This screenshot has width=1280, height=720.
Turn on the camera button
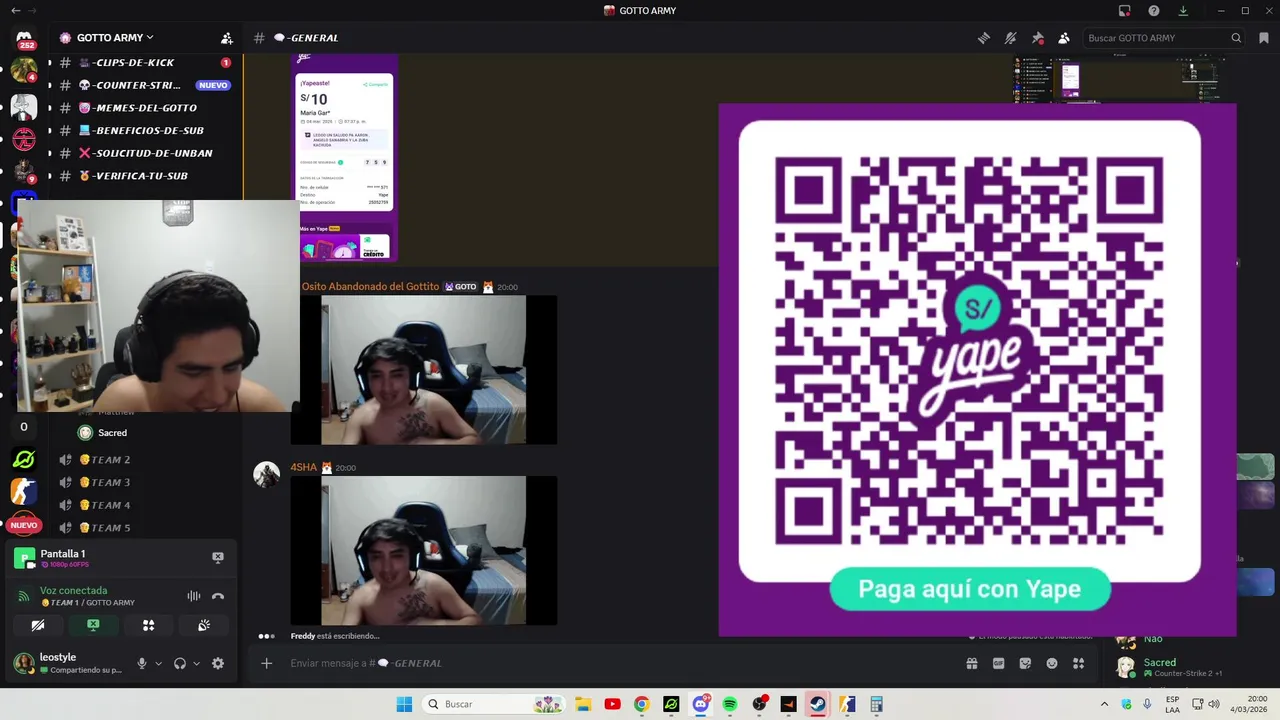[x=38, y=625]
